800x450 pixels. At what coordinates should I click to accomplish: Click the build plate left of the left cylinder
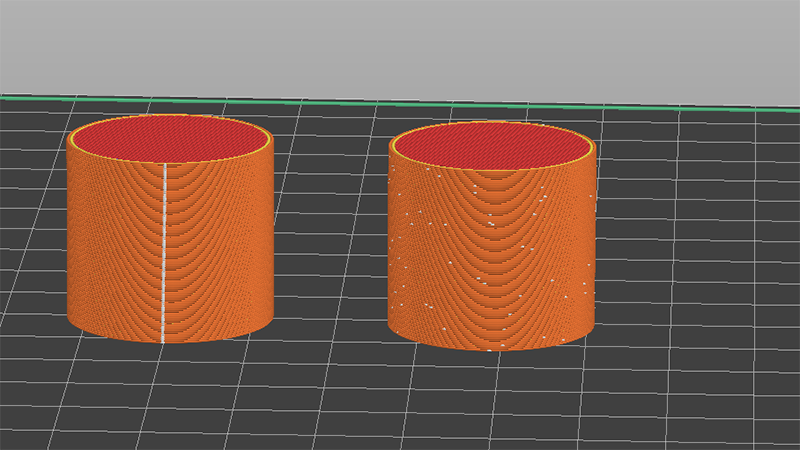[30, 250]
